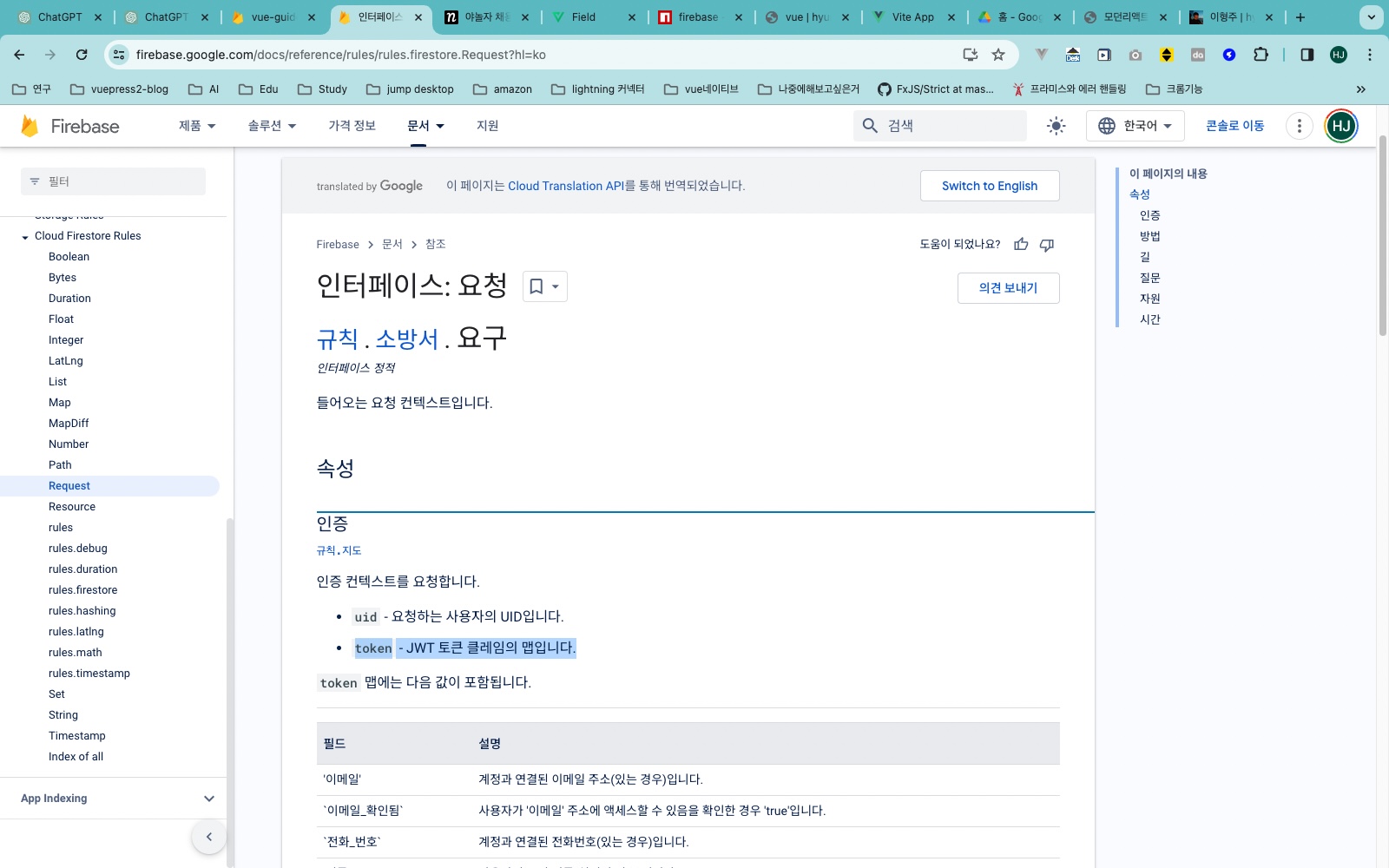Screen dimensions: 1389x868
Task: Open the Chrome three-dot menu
Action: [x=1370, y=55]
